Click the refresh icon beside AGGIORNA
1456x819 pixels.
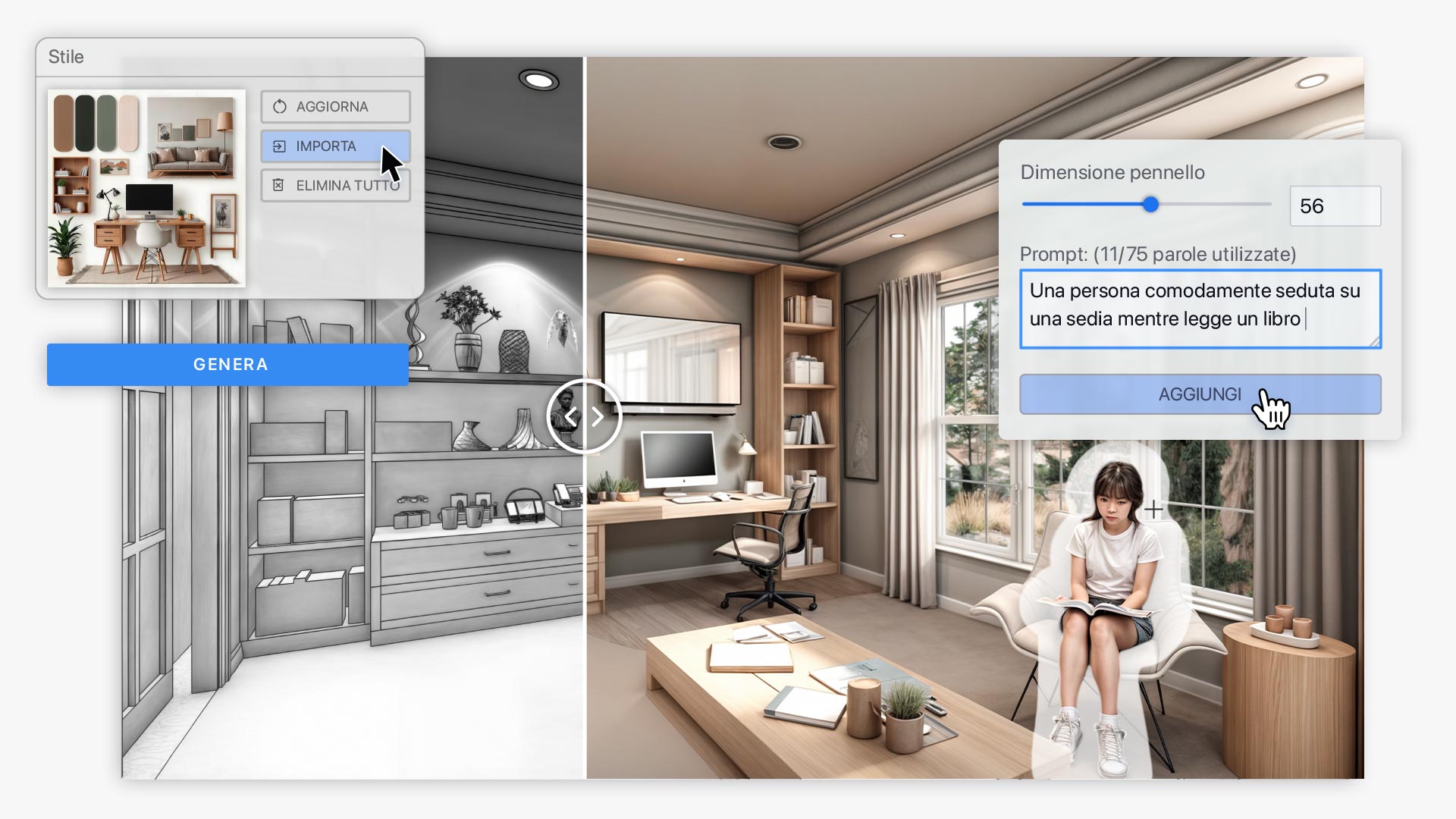pyautogui.click(x=280, y=107)
